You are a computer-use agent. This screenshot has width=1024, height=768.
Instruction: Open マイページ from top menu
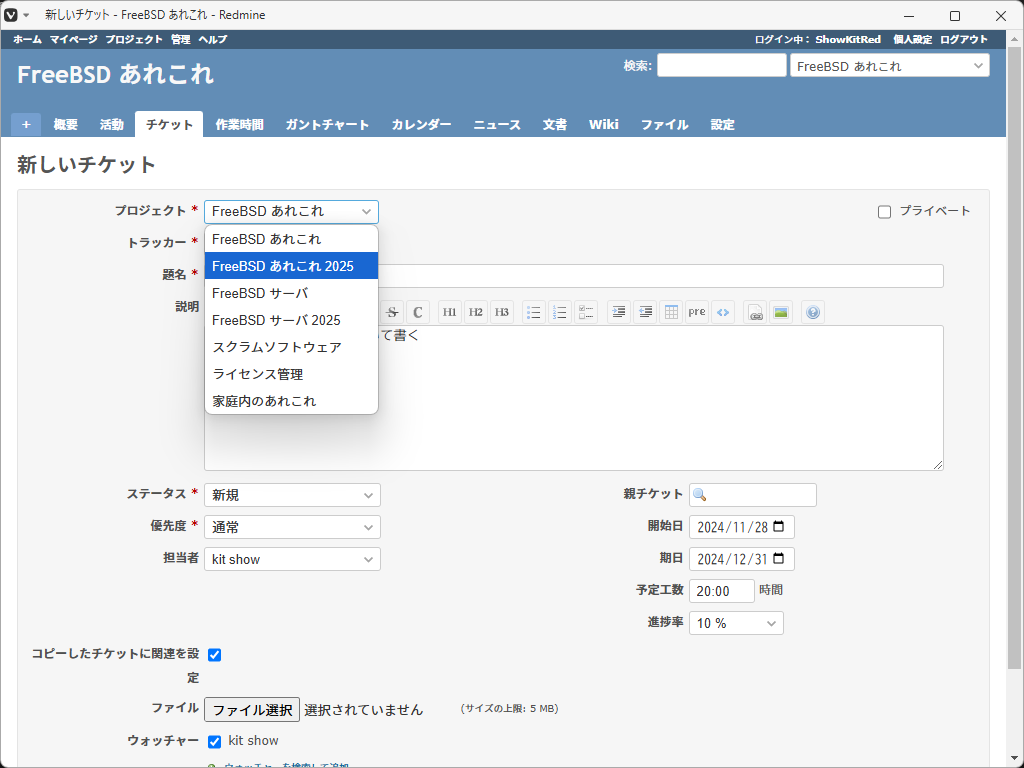[74, 39]
